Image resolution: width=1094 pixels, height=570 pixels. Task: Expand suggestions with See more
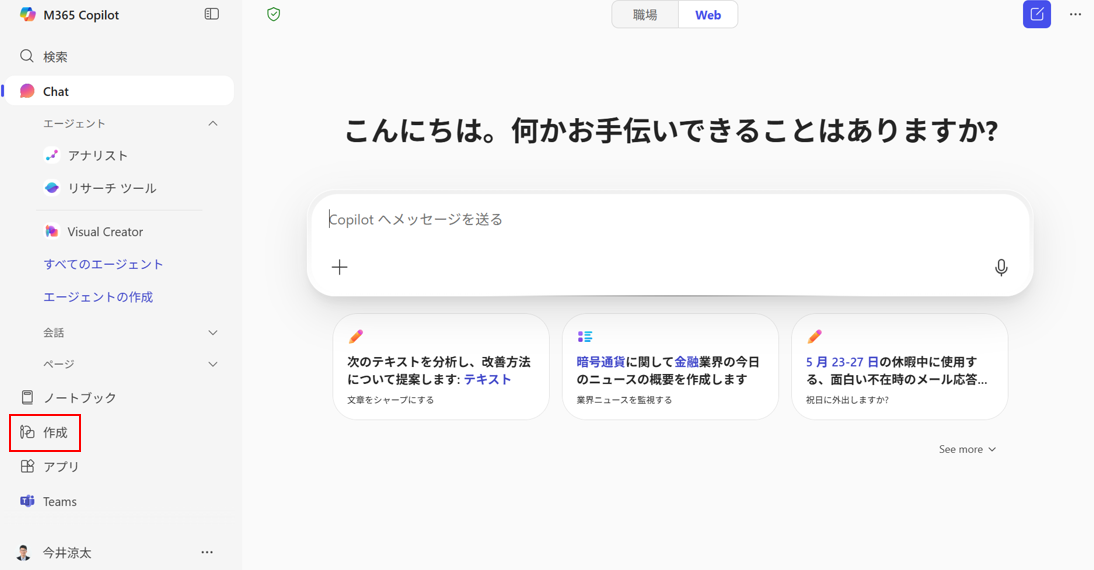coord(967,449)
